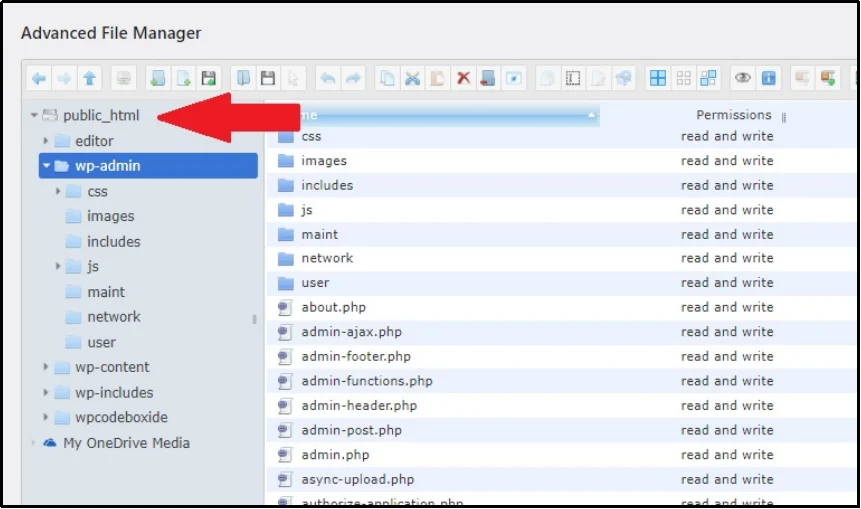Expand the wp-content folder arrow

point(46,367)
